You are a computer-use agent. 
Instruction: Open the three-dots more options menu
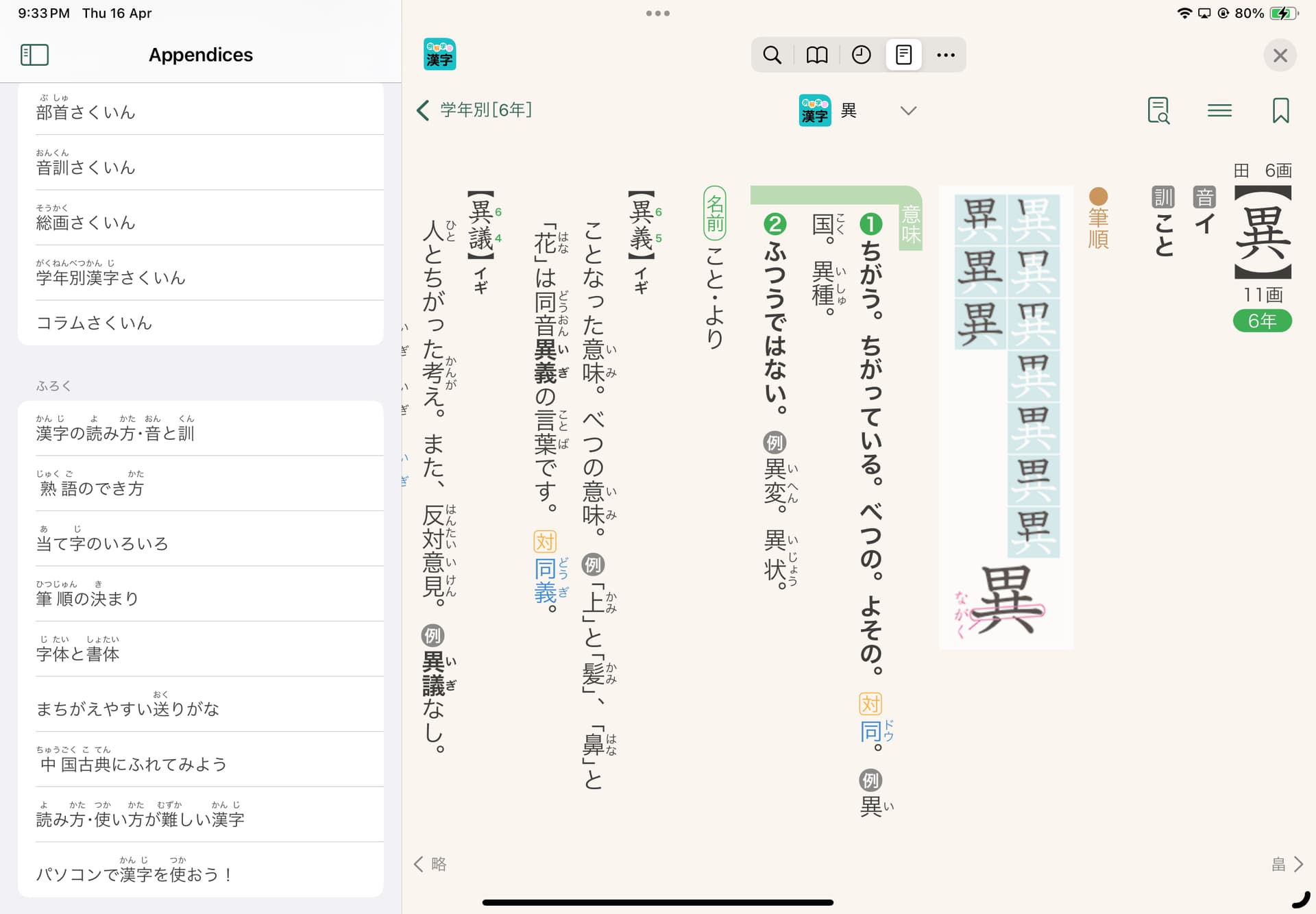[x=946, y=55]
